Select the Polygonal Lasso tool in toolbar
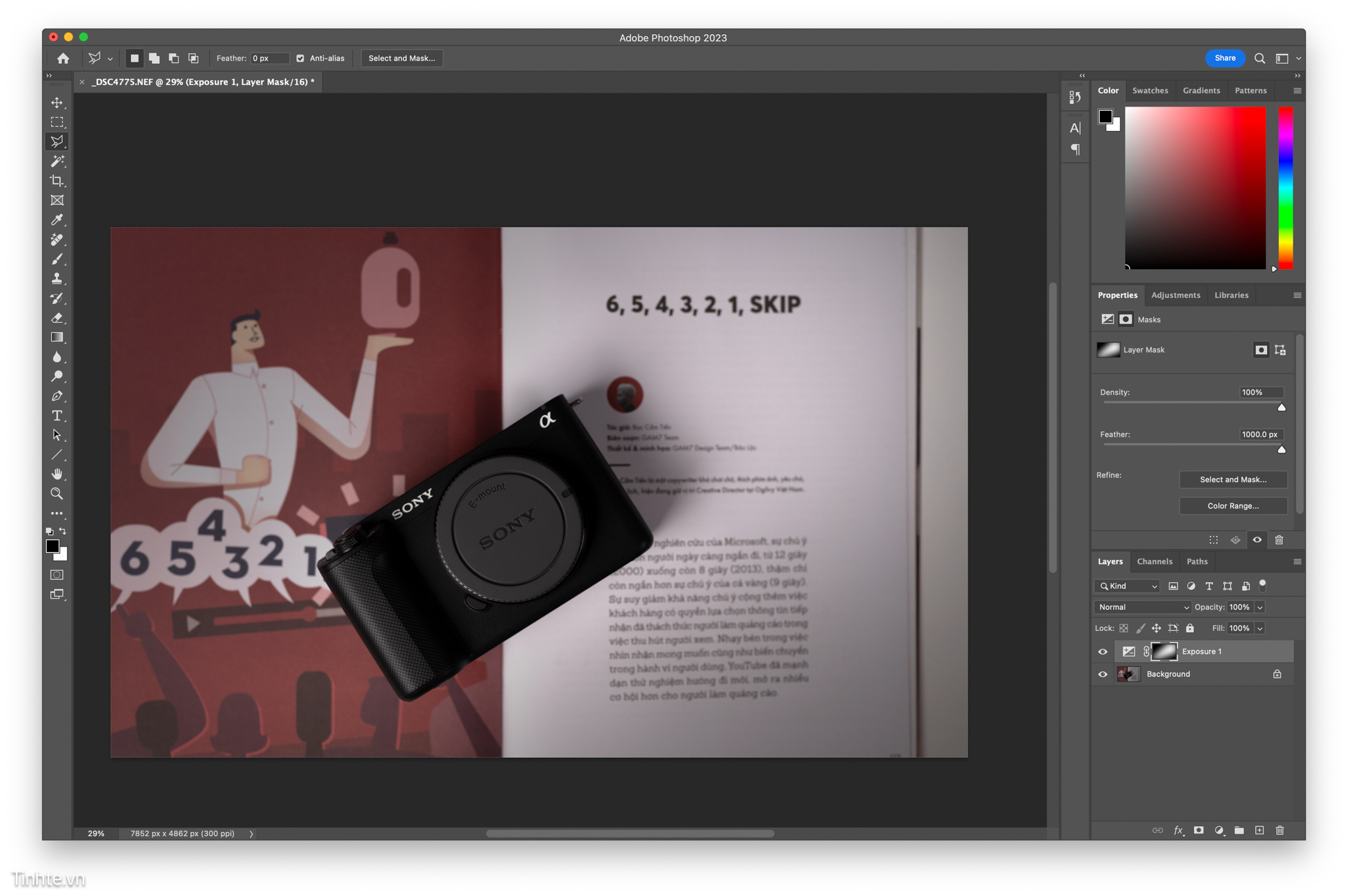Screen dimensions: 1348x896 click(x=57, y=141)
